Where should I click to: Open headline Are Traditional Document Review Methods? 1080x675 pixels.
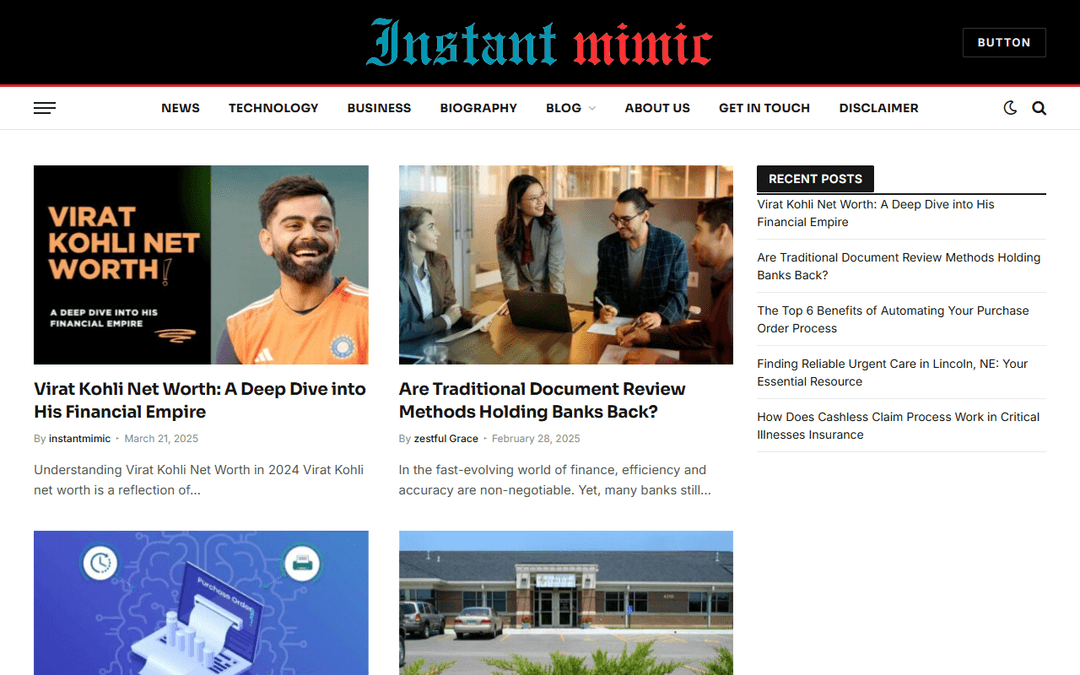click(x=542, y=400)
